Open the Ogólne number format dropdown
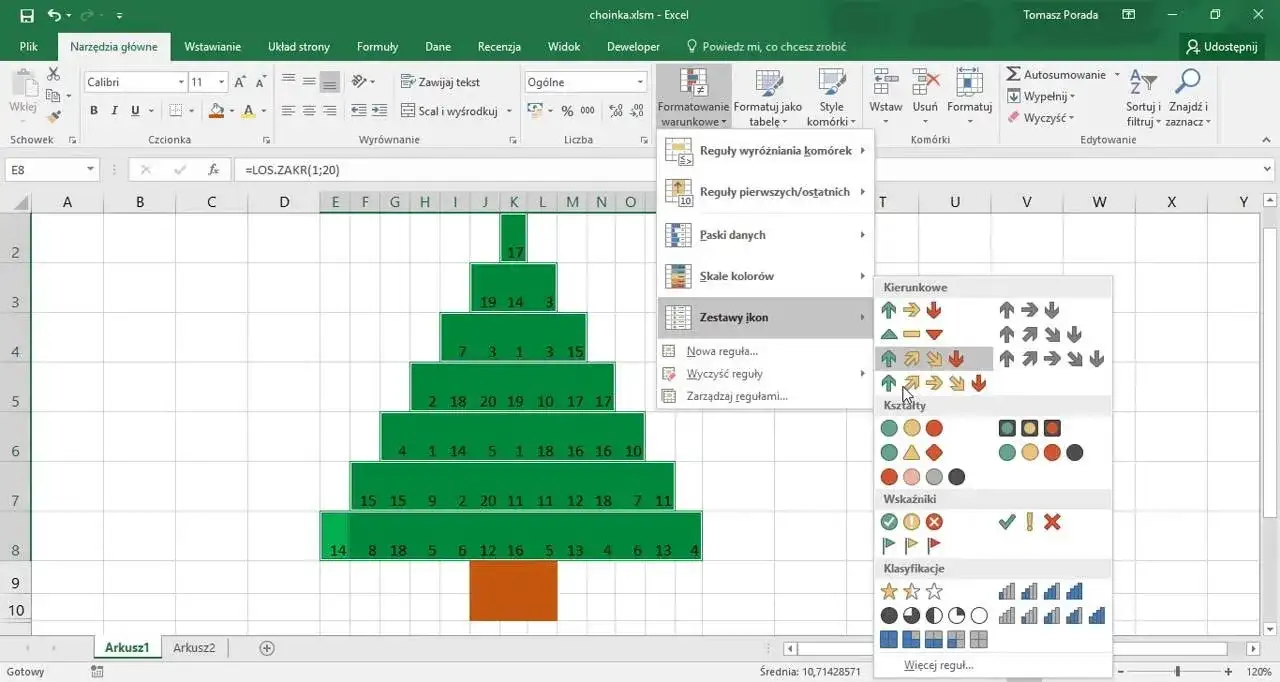Image resolution: width=1280 pixels, height=682 pixels. tap(640, 82)
